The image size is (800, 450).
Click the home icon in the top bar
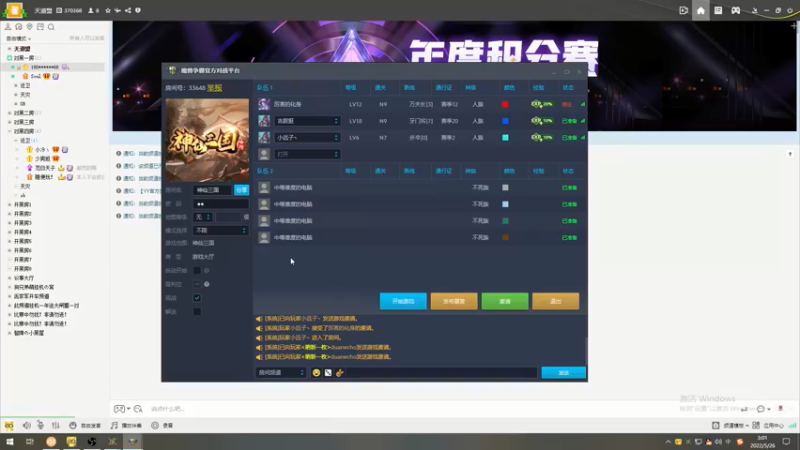tap(701, 11)
